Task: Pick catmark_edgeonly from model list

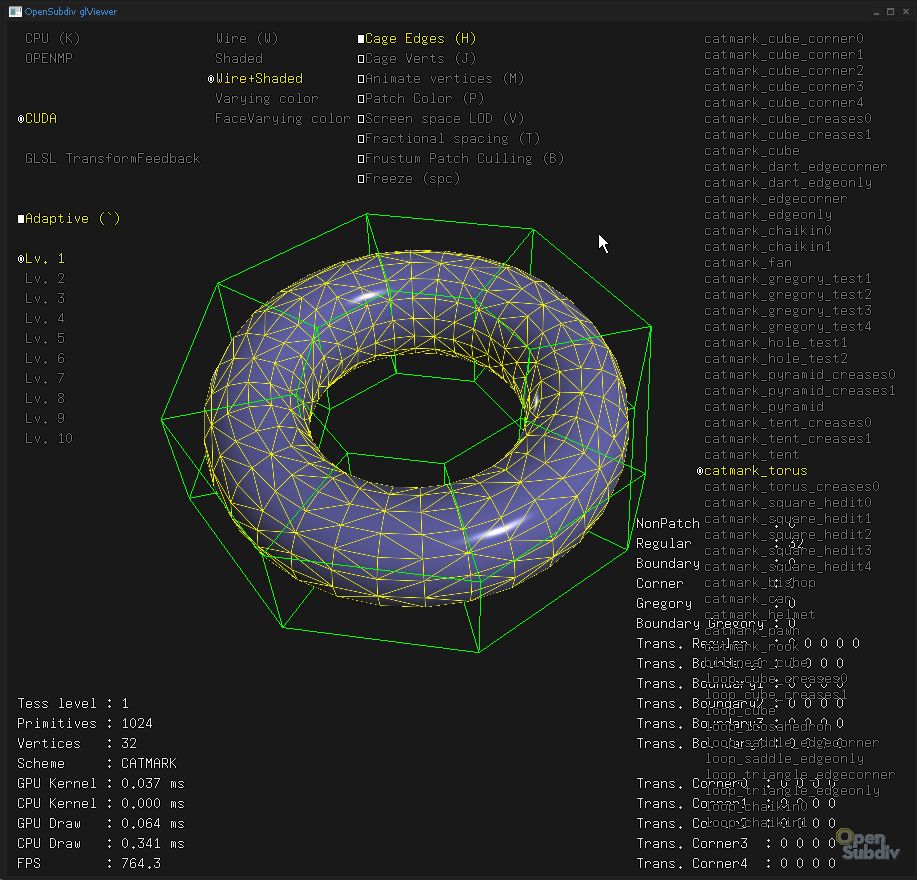Action: point(768,215)
